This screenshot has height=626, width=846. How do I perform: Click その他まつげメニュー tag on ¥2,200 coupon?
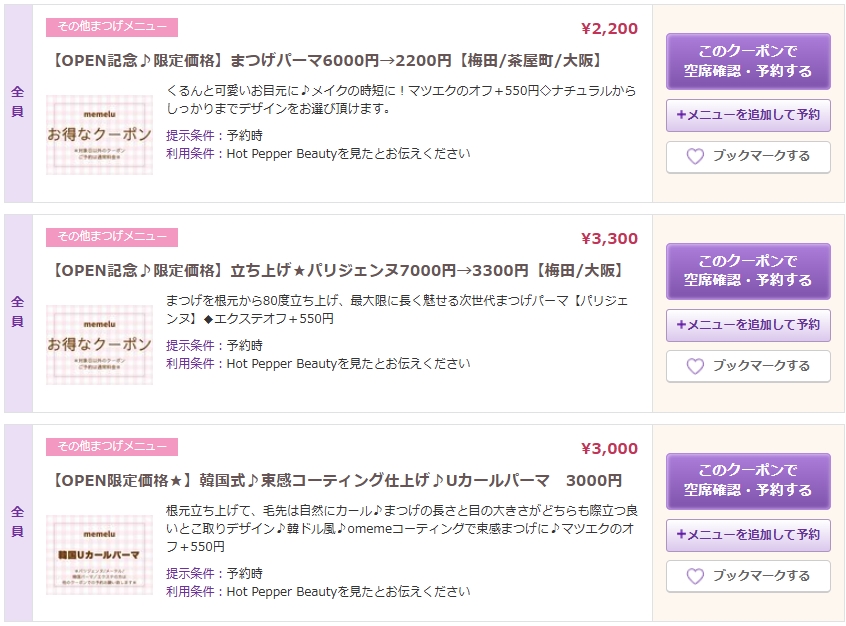click(x=112, y=27)
